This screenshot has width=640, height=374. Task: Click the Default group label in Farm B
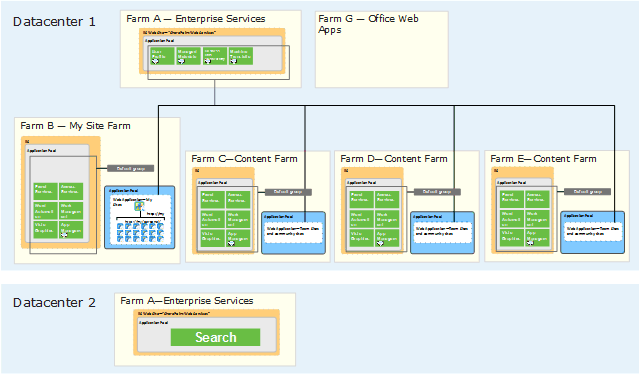pos(131,168)
